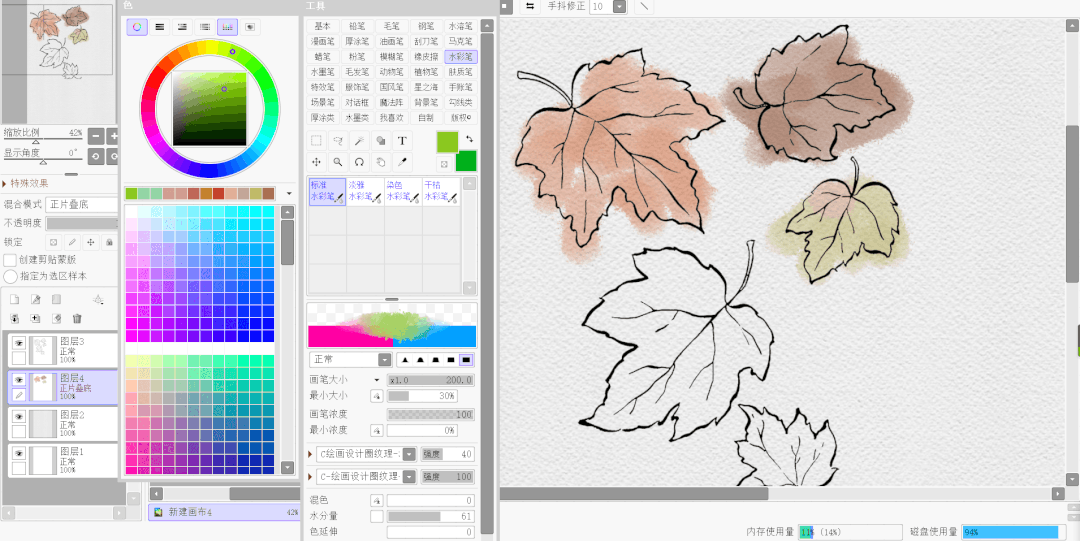Click the light green foreground color swatch
This screenshot has height=541, width=1080.
point(447,143)
